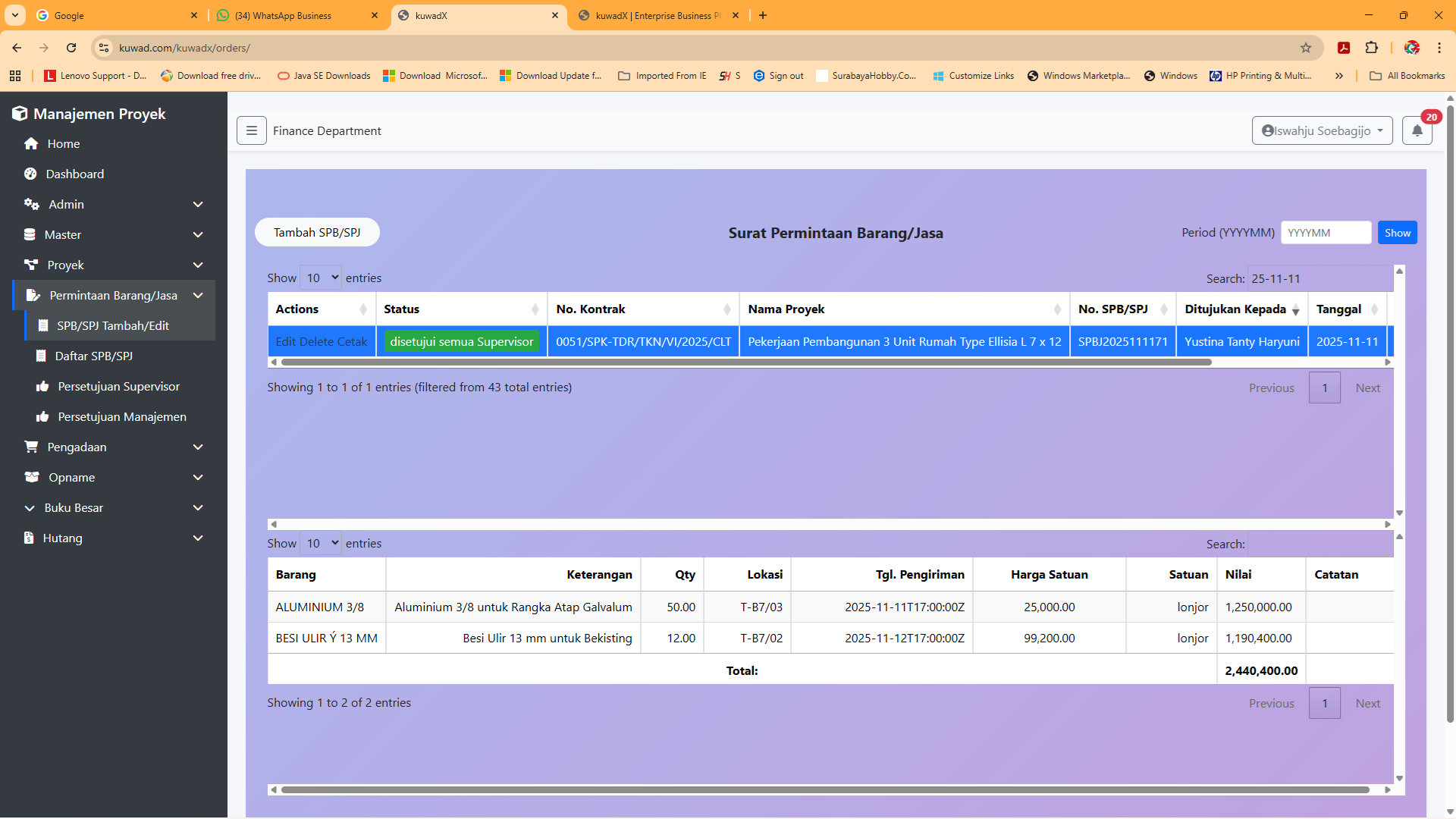This screenshot has height=819, width=1456.
Task: Open Iswahju Soebagijo user dropdown
Action: coord(1322,130)
